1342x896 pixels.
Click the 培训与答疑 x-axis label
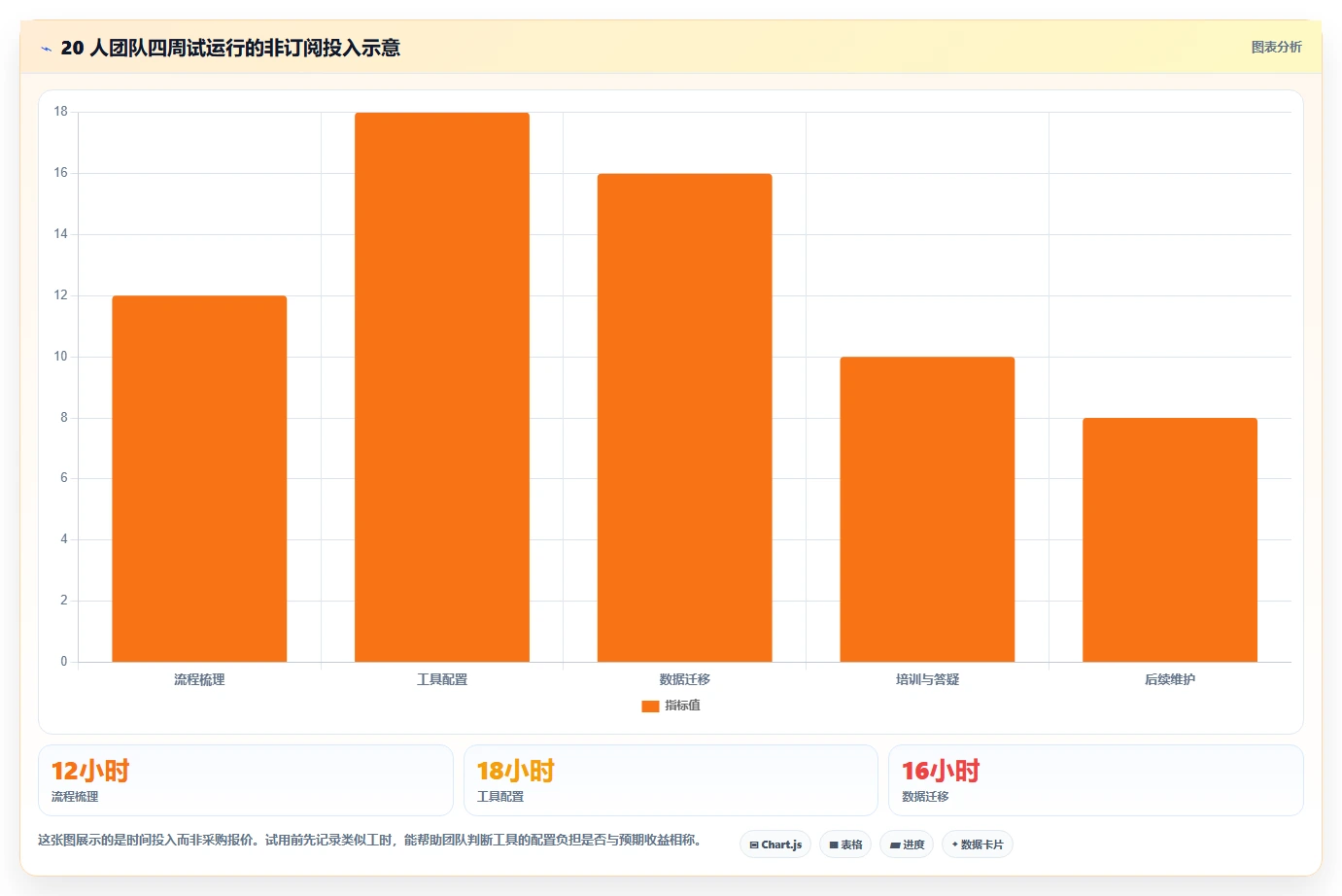(927, 680)
